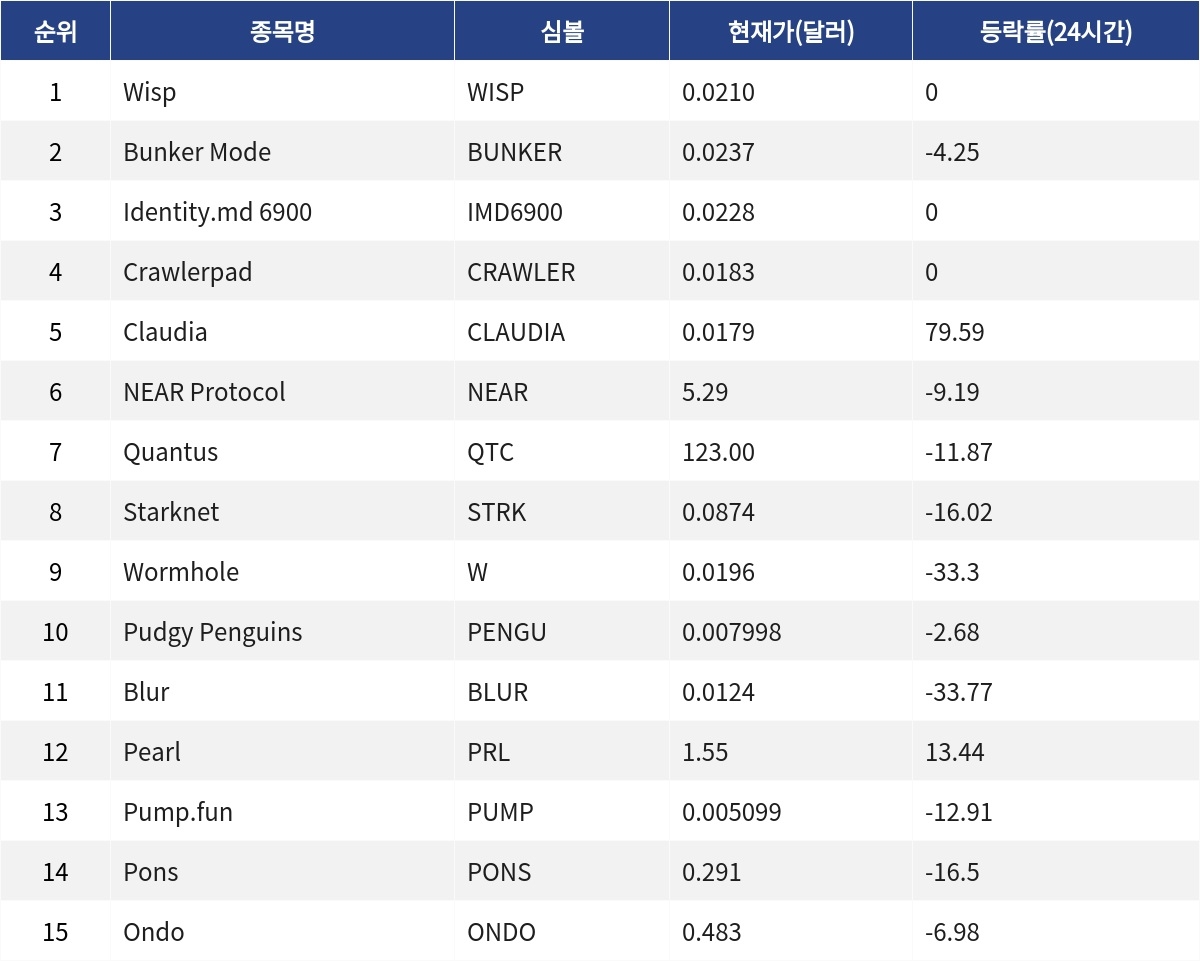Screen dimensions: 1200x961
Task: Click the price 0.0237 for Bunker Mode
Action: (x=718, y=152)
